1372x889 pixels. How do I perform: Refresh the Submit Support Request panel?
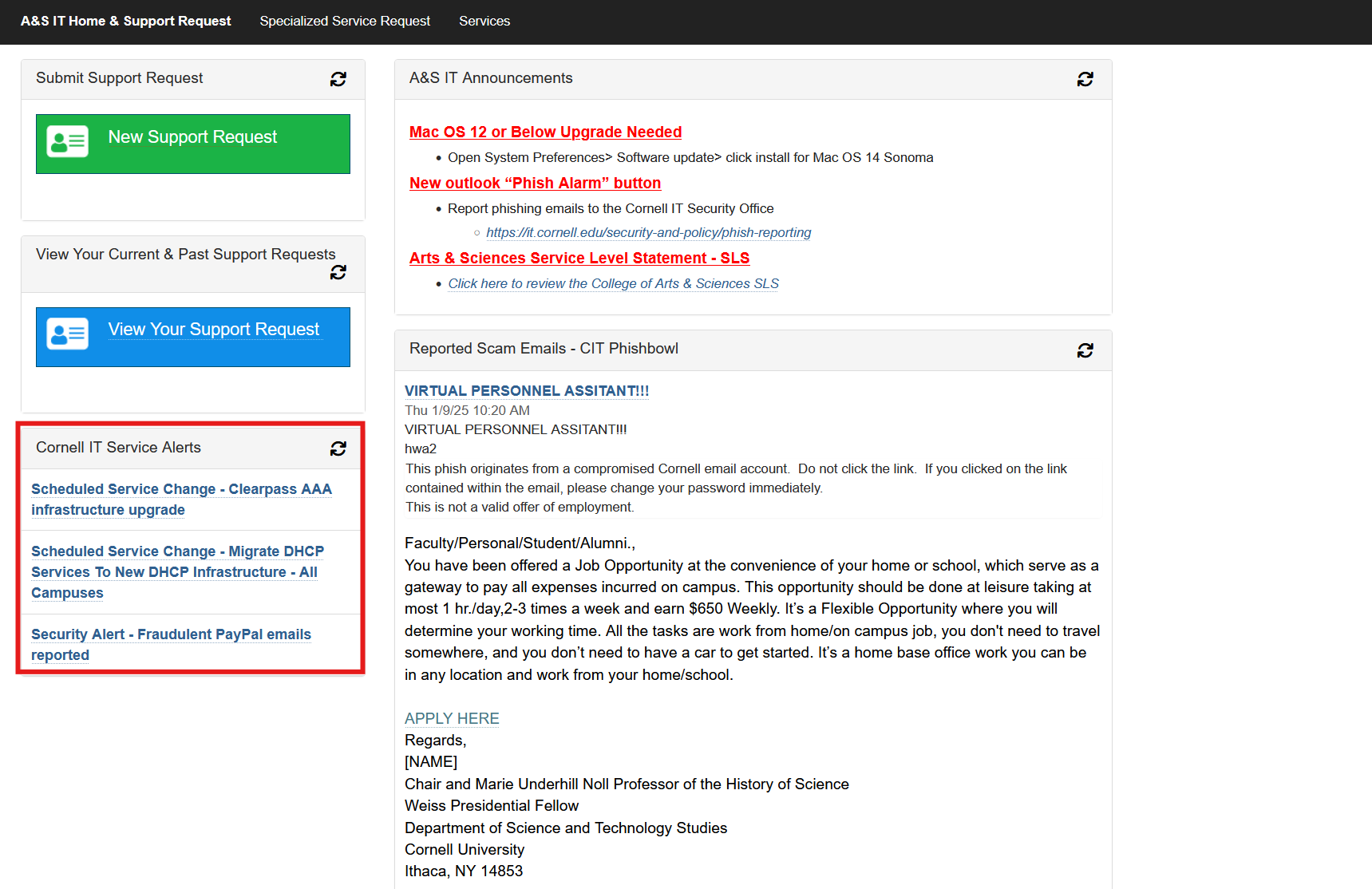(x=338, y=79)
